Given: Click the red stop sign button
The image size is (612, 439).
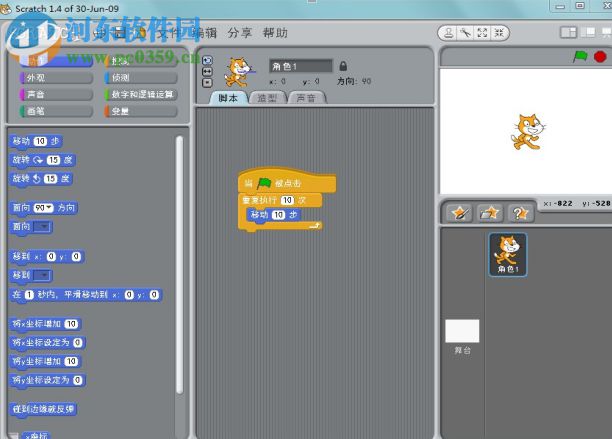Looking at the screenshot, I should [x=600, y=57].
